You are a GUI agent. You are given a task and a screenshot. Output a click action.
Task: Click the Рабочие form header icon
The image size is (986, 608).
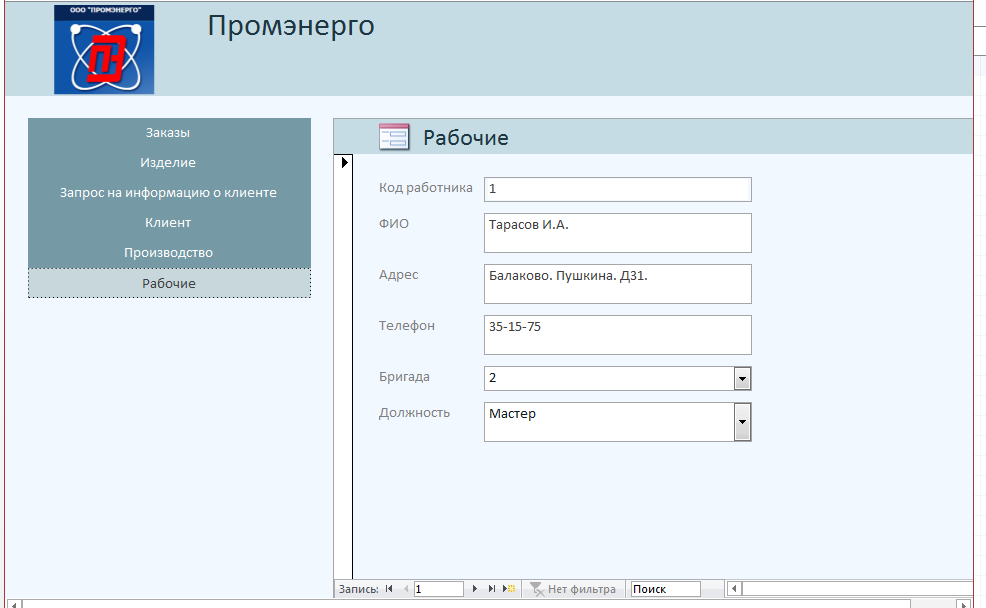[394, 137]
